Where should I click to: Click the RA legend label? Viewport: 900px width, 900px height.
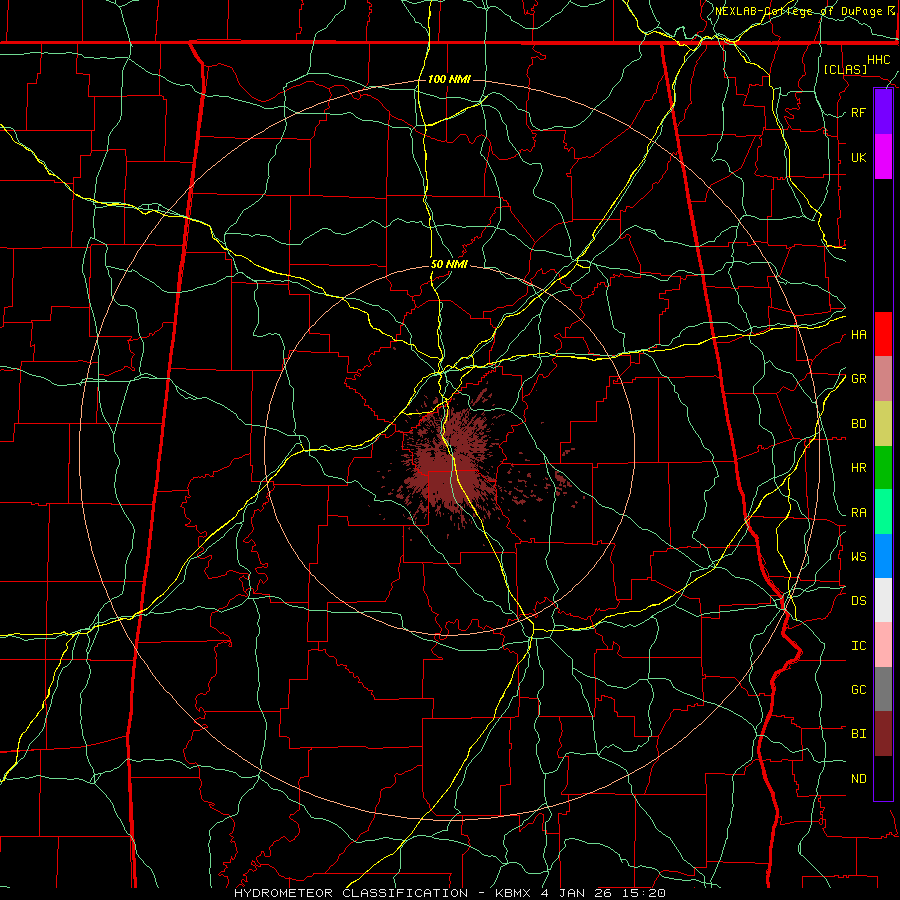pyautogui.click(x=858, y=513)
